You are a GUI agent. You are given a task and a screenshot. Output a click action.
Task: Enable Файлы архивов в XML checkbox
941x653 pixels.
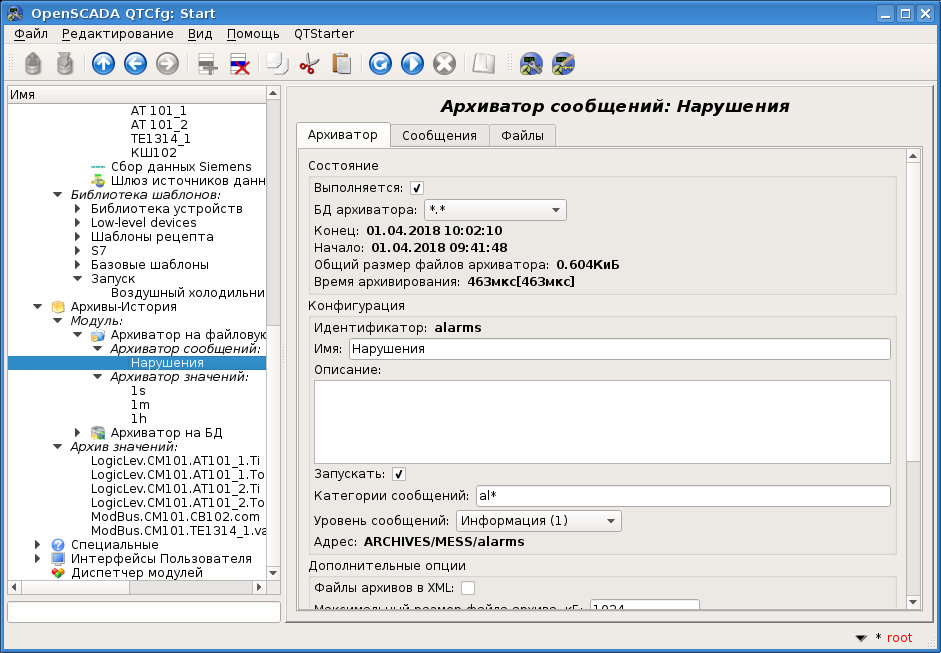coord(467,588)
